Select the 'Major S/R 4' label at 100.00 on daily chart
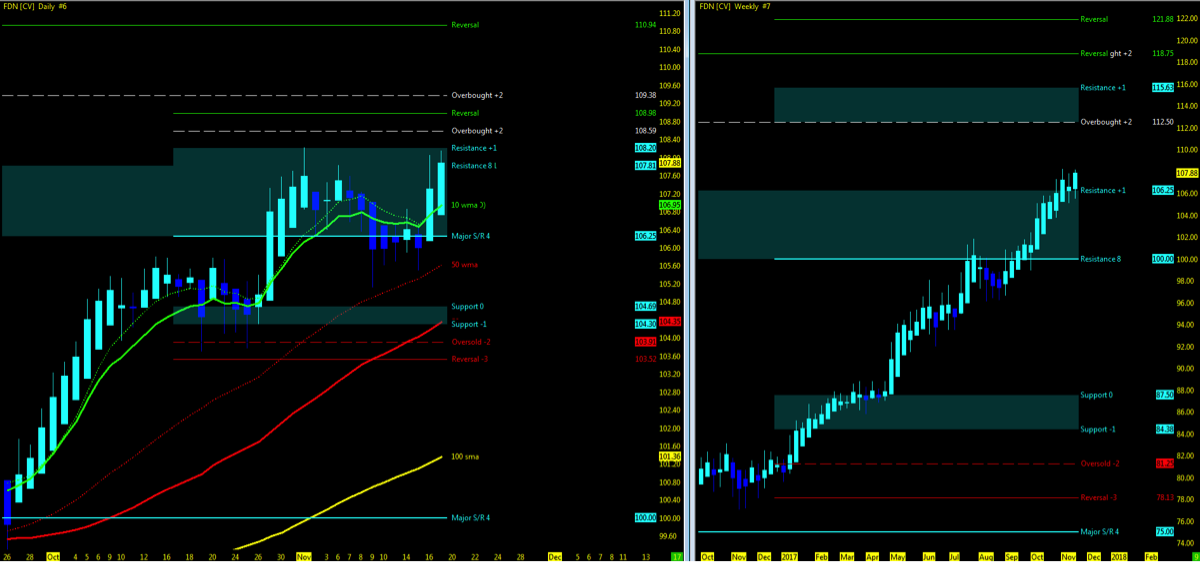Image resolution: width=1200 pixels, height=562 pixels. [471, 518]
